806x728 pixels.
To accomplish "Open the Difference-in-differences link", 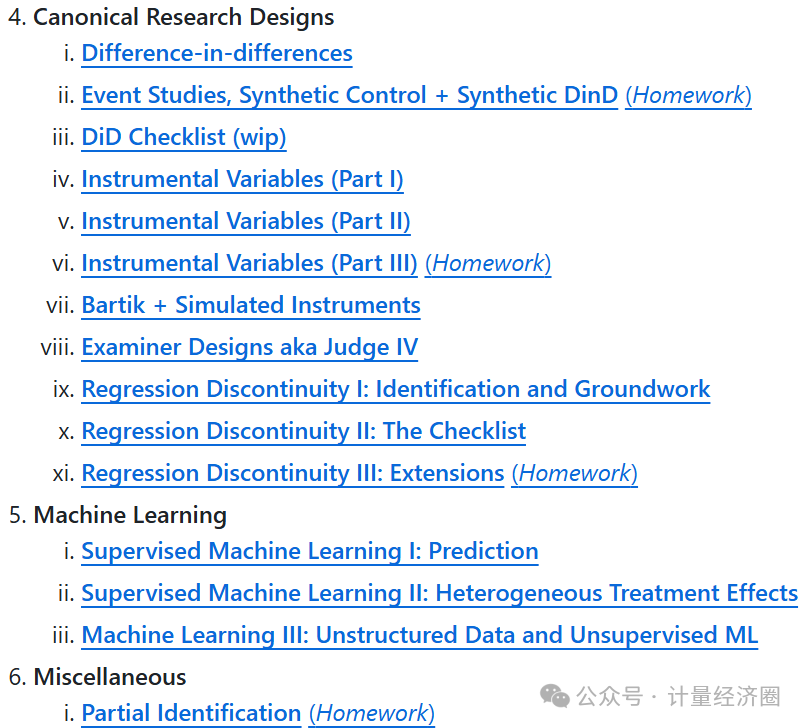I will (217, 54).
